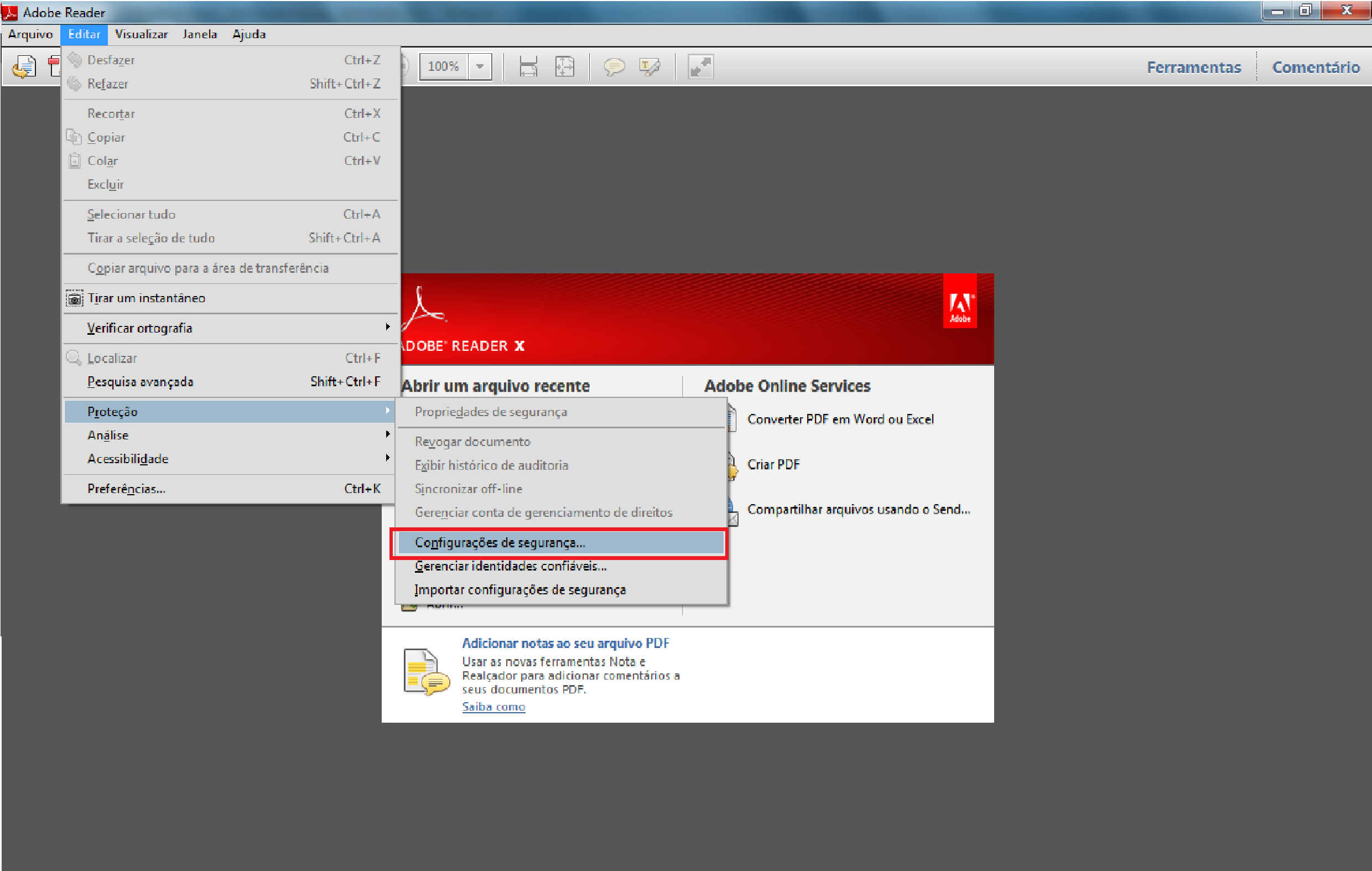
Task: Click the add sticky note icon
Action: point(614,67)
